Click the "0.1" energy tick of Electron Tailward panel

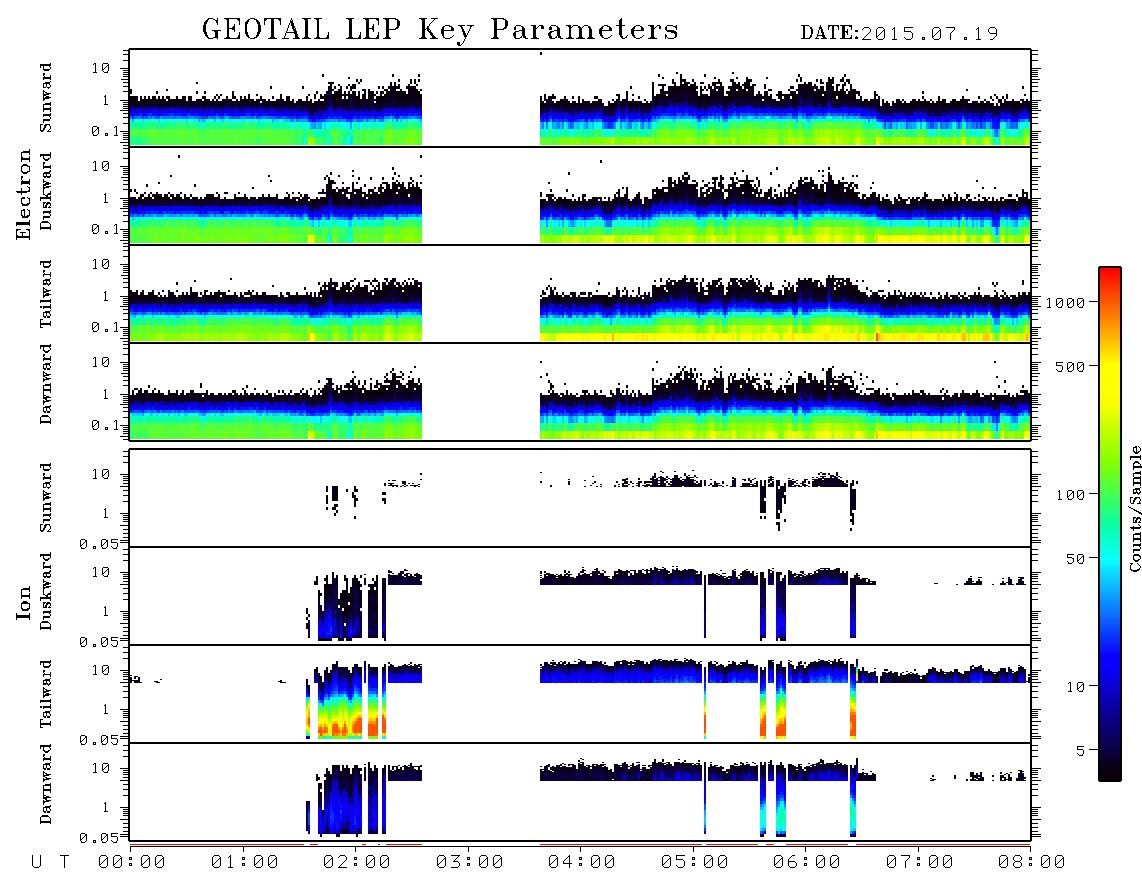coord(106,327)
